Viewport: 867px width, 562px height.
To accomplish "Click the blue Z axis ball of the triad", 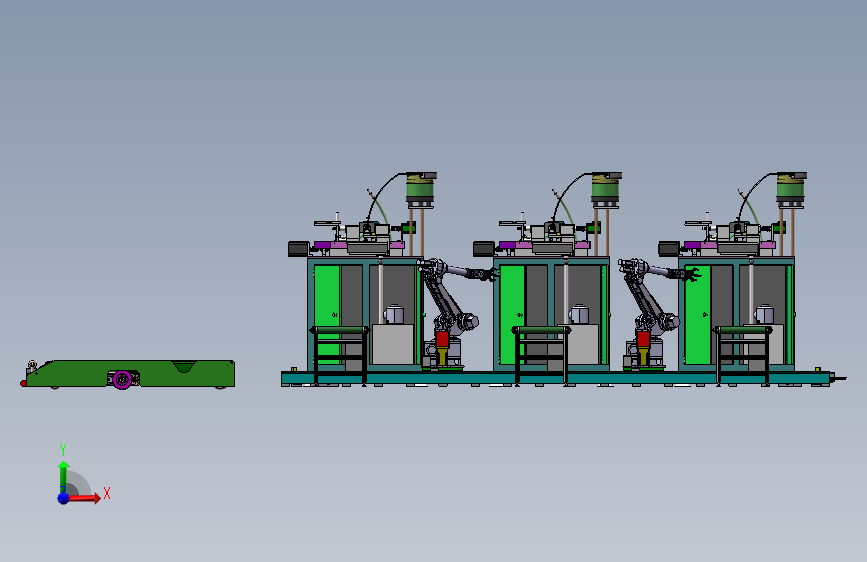I will pos(64,498).
